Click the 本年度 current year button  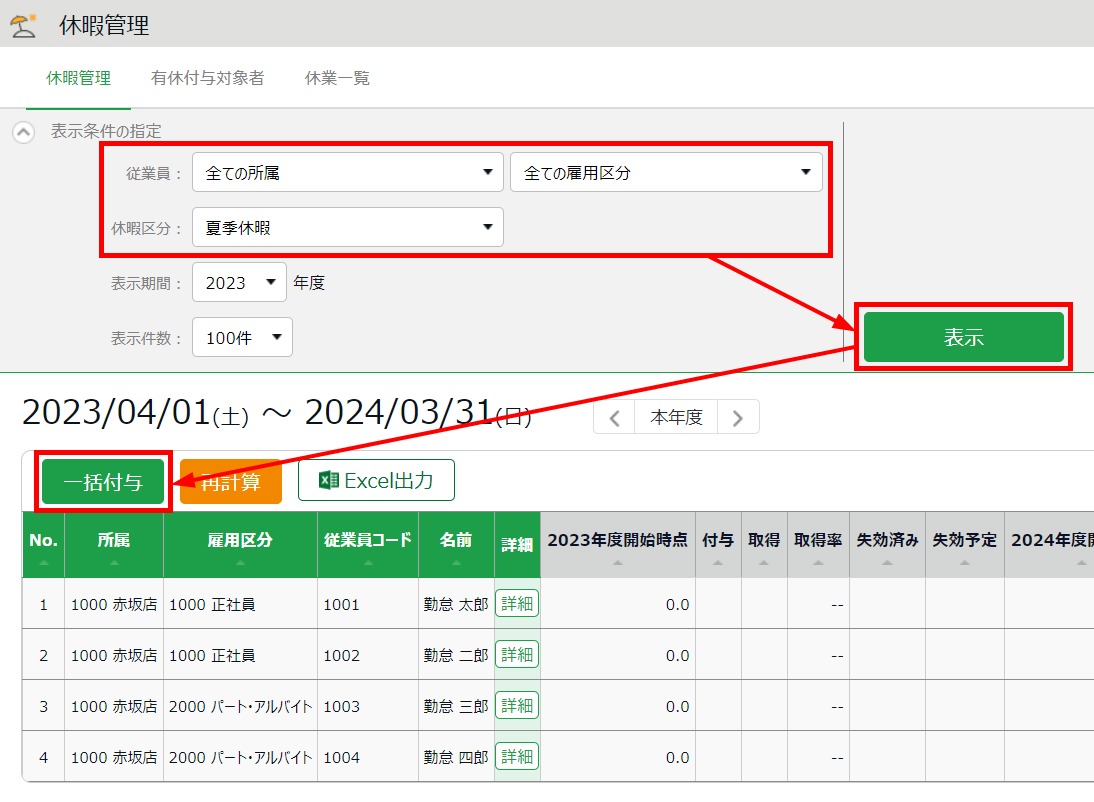(x=676, y=418)
